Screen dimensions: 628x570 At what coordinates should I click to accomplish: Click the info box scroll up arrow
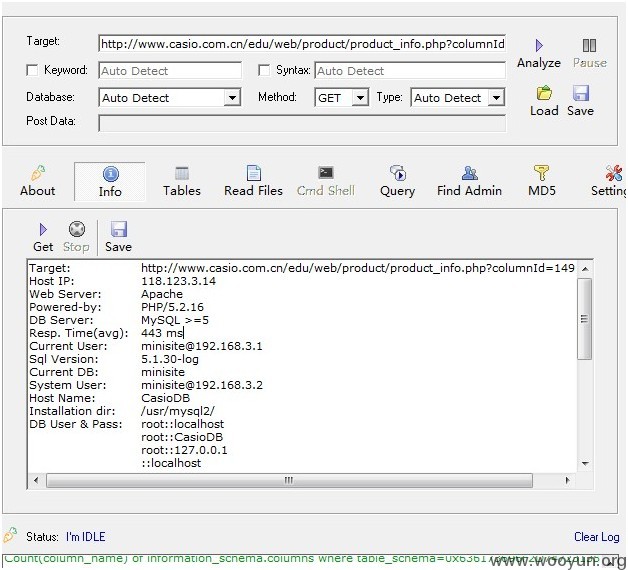tap(585, 269)
